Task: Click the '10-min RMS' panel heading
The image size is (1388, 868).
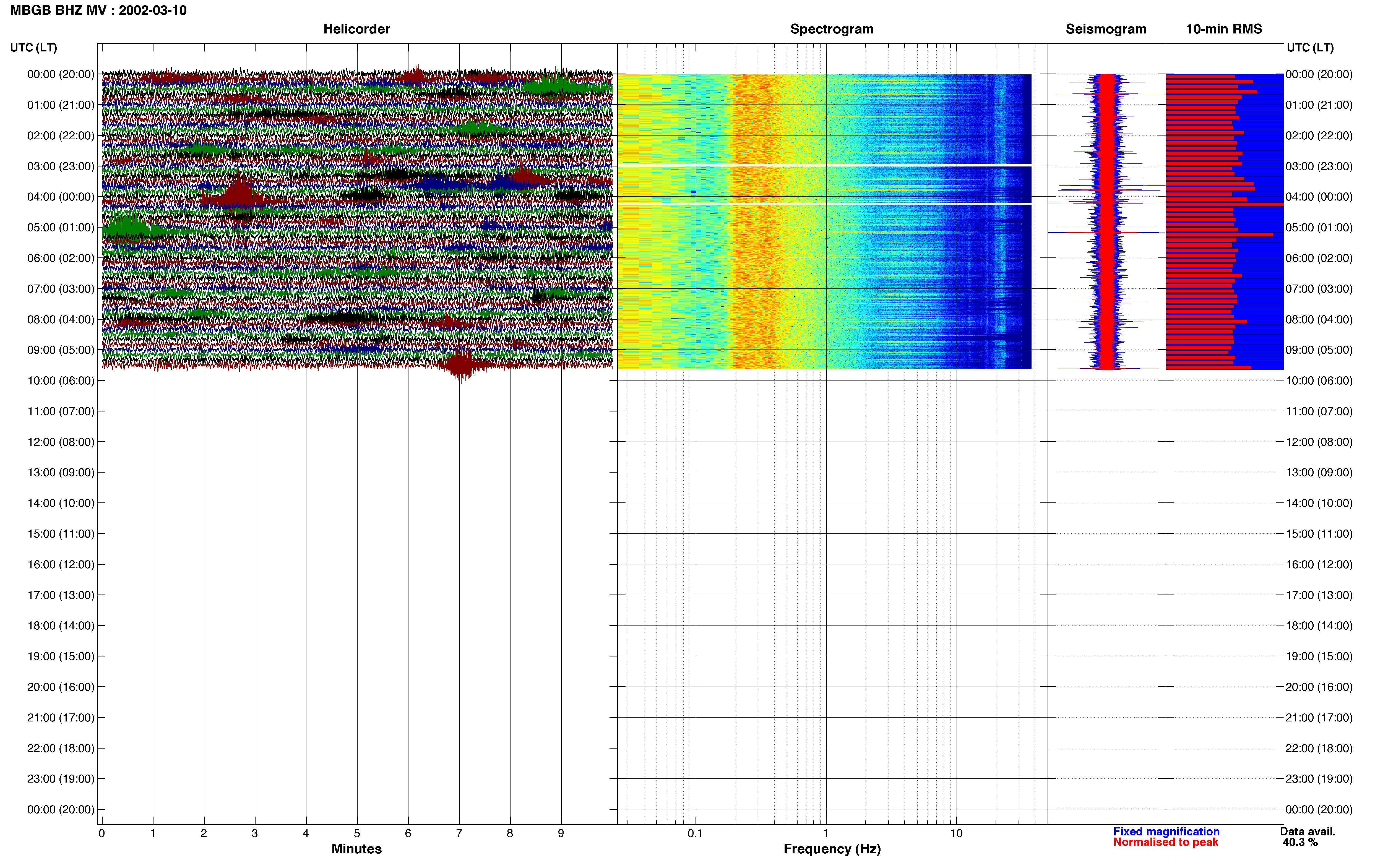Action: [1224, 29]
